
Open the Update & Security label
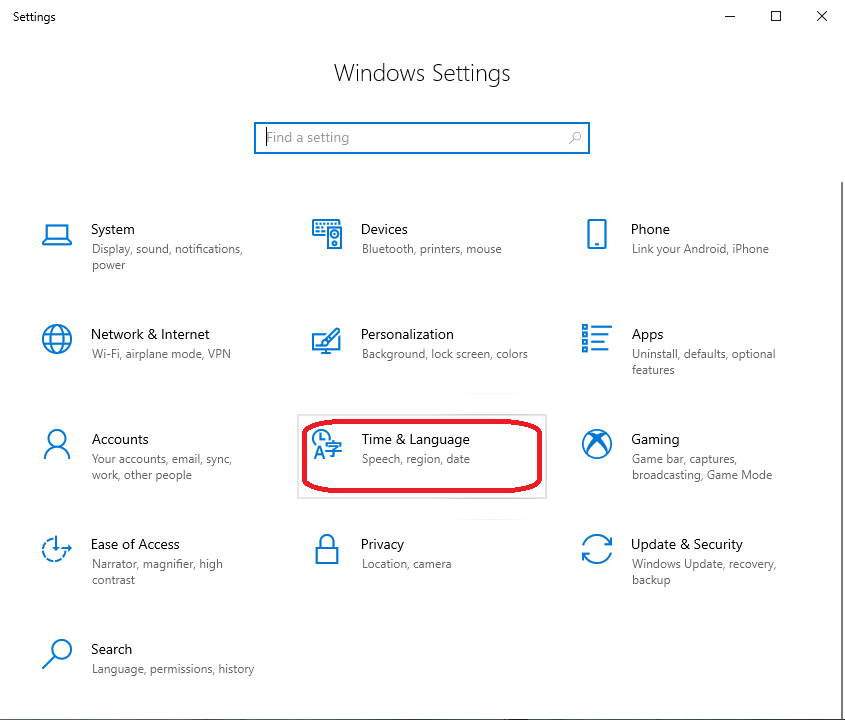686,545
